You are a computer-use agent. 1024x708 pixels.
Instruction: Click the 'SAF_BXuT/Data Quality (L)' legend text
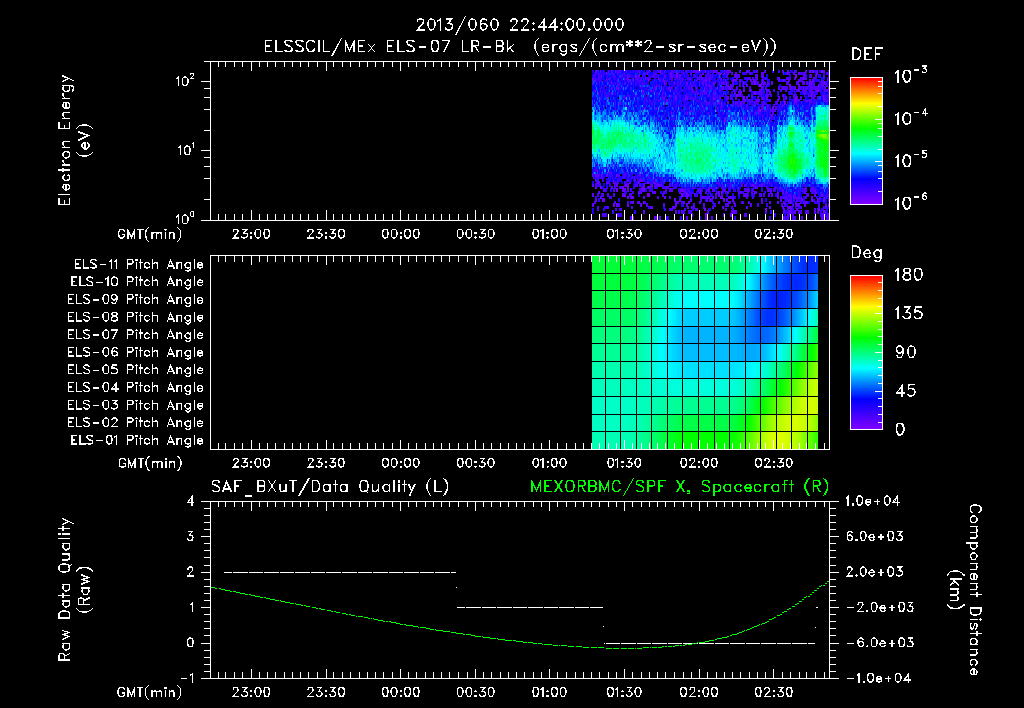(330, 487)
